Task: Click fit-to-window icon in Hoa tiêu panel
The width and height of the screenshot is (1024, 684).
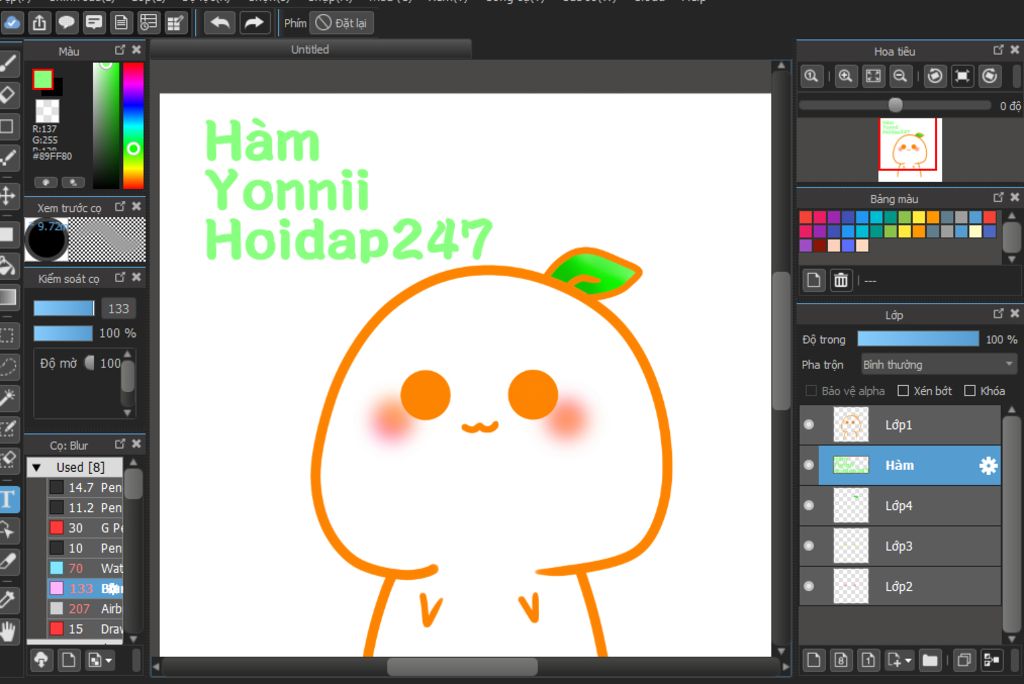Action: tap(873, 76)
